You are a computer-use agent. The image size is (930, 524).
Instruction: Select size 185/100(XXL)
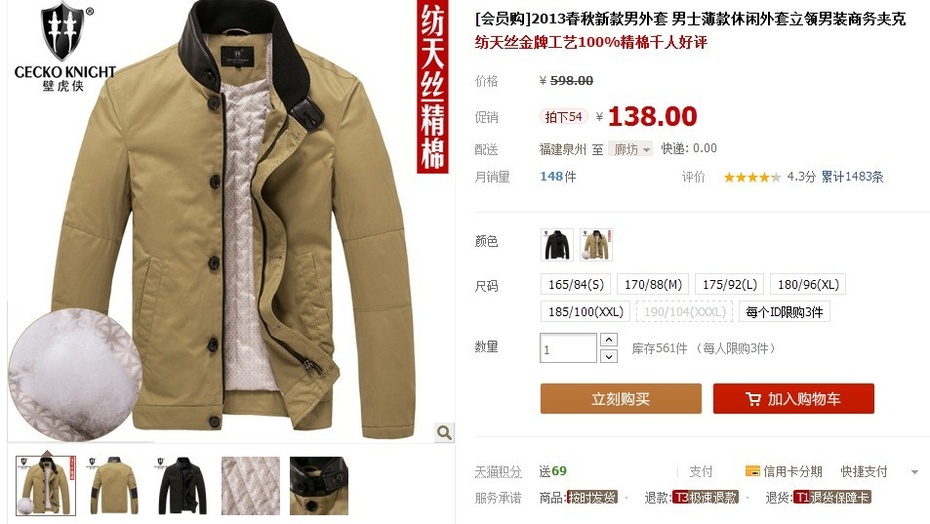tap(585, 312)
